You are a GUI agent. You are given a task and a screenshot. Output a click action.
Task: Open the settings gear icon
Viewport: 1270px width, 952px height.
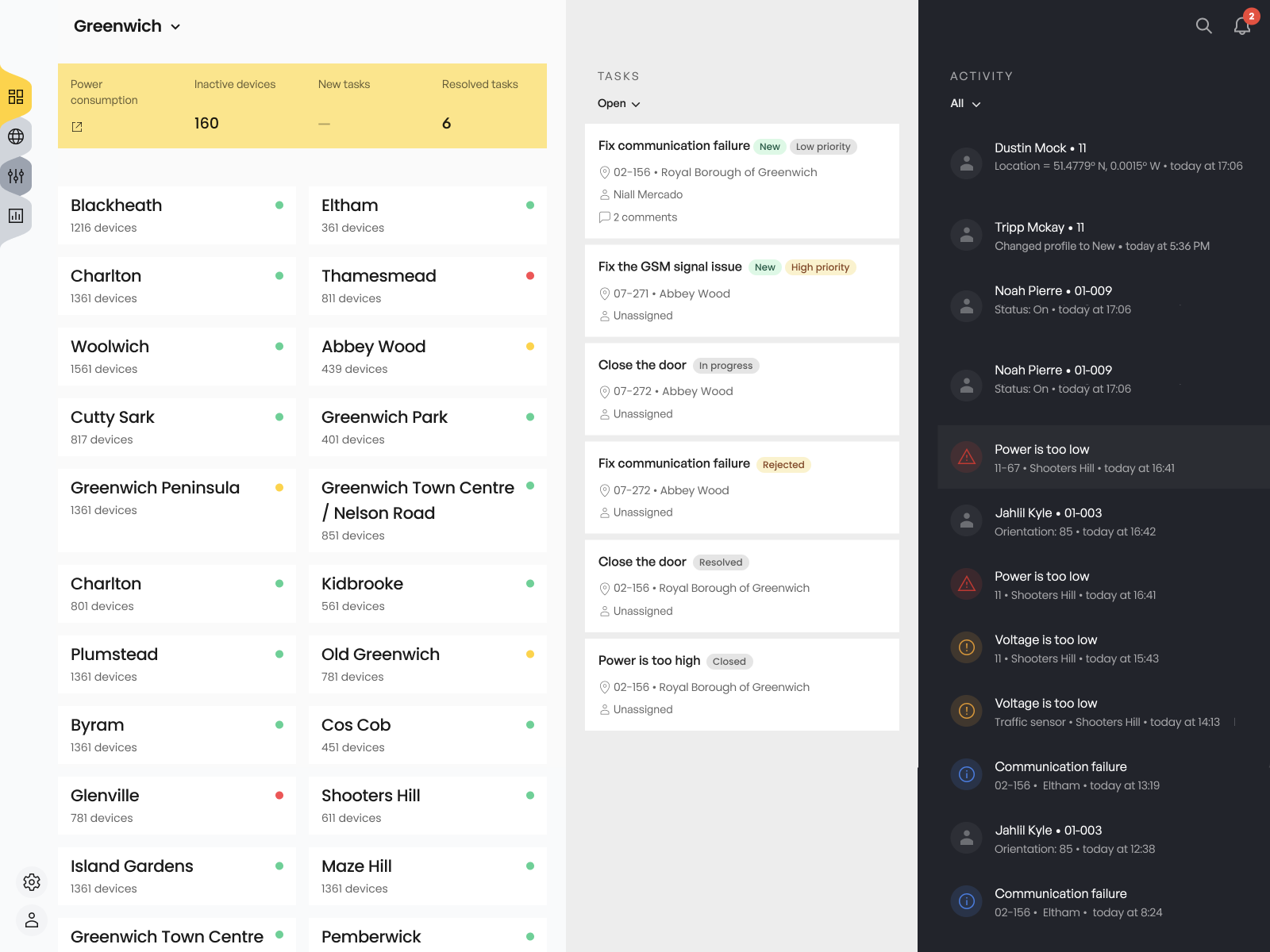pyautogui.click(x=32, y=882)
